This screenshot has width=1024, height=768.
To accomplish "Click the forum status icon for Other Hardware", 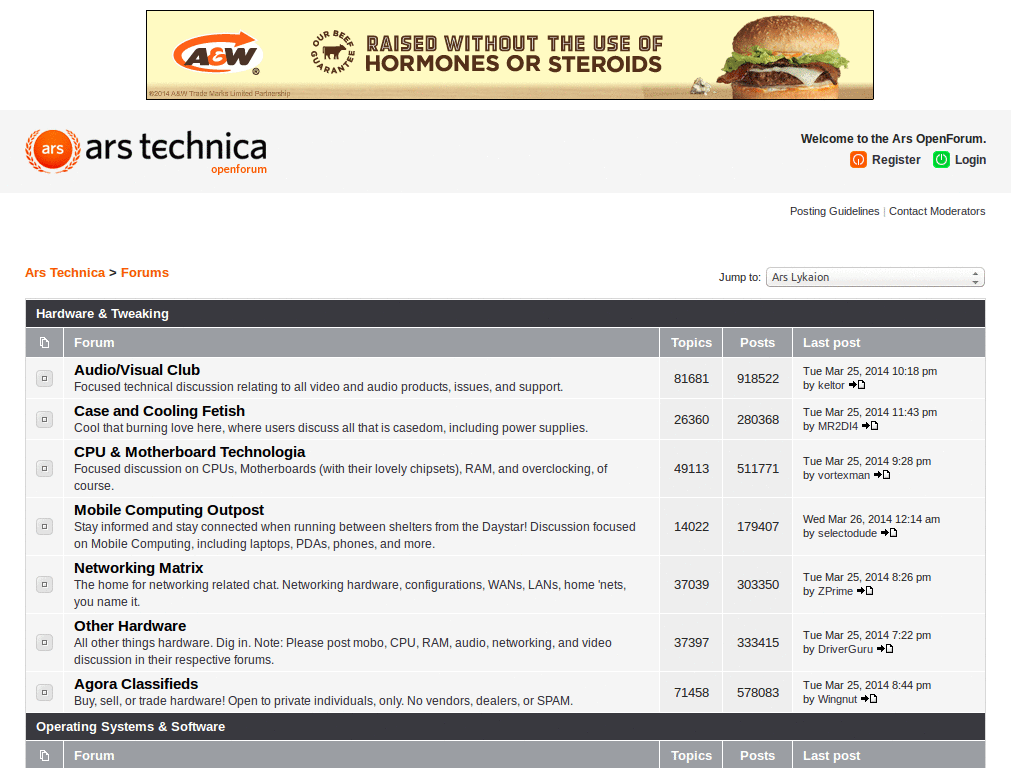I will (44, 643).
